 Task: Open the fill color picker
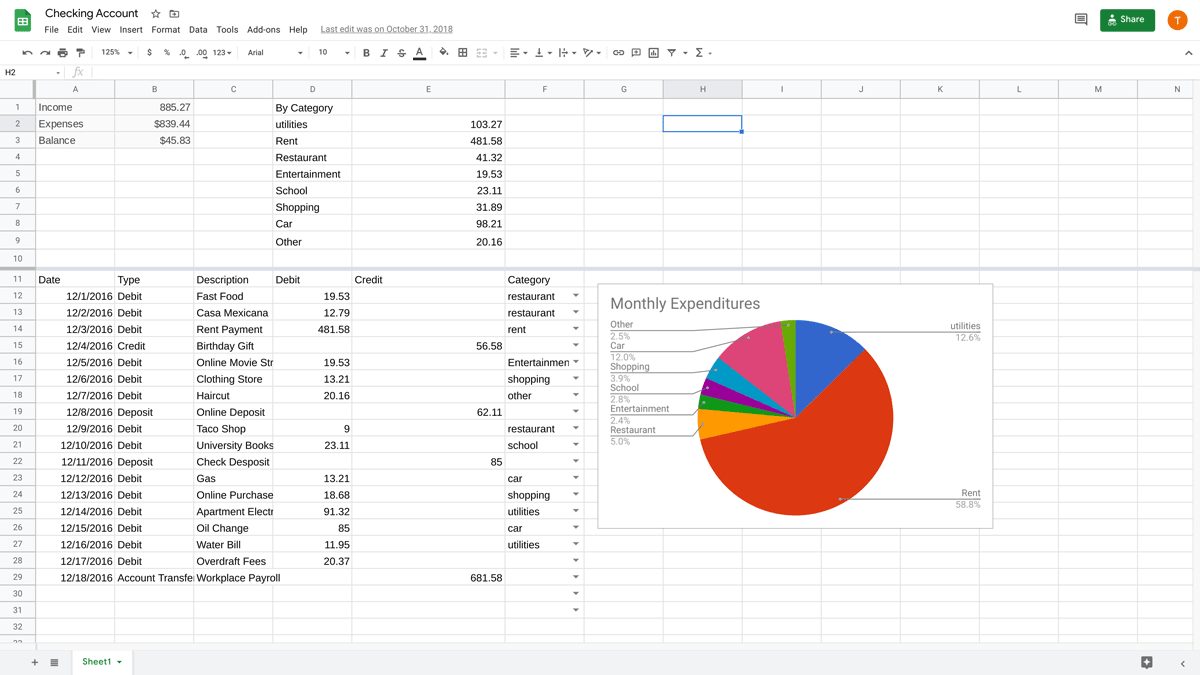[444, 53]
